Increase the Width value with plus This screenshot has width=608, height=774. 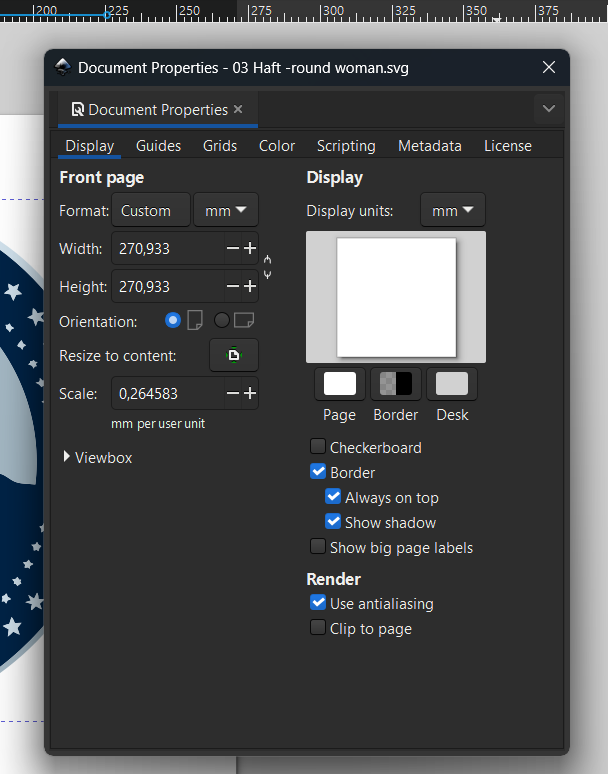click(250, 248)
